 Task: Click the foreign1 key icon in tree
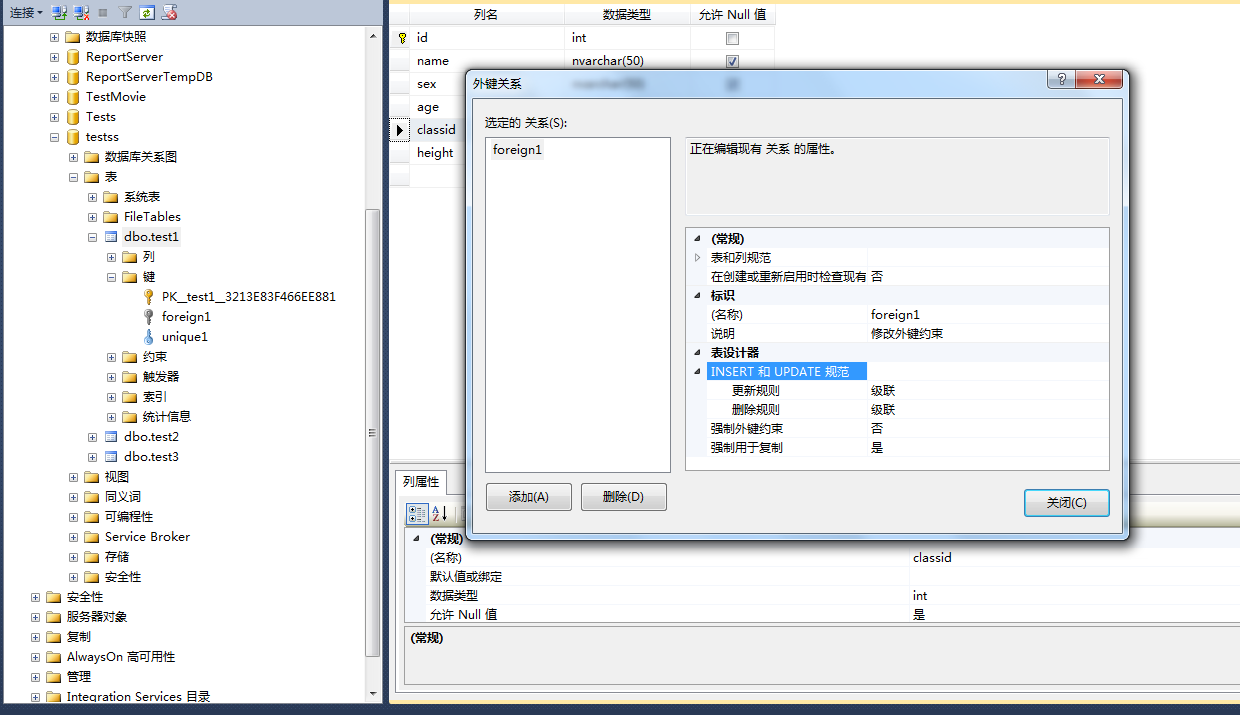[149, 317]
